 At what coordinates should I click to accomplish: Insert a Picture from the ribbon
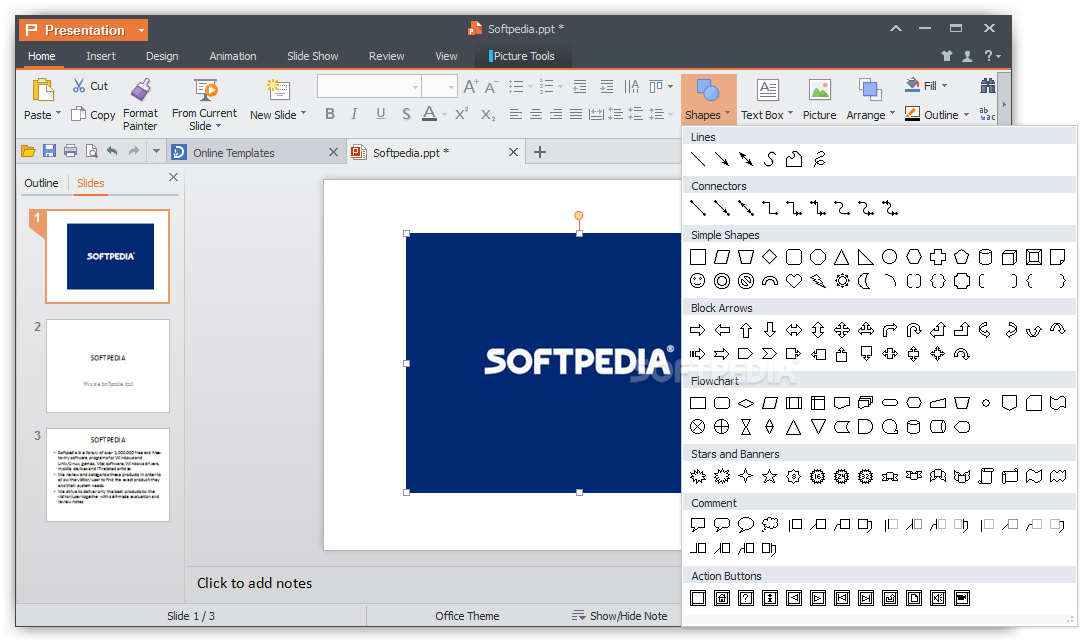819,99
